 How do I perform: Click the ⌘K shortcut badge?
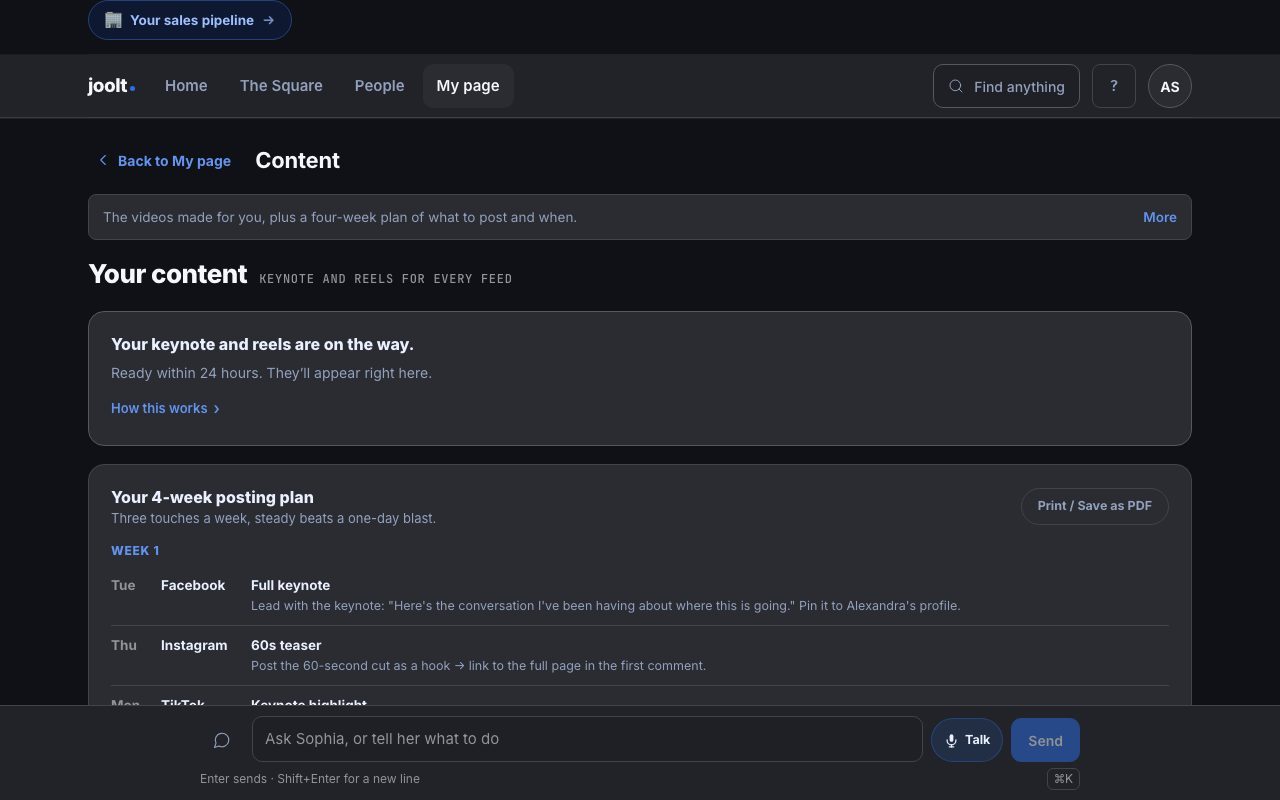click(1063, 778)
